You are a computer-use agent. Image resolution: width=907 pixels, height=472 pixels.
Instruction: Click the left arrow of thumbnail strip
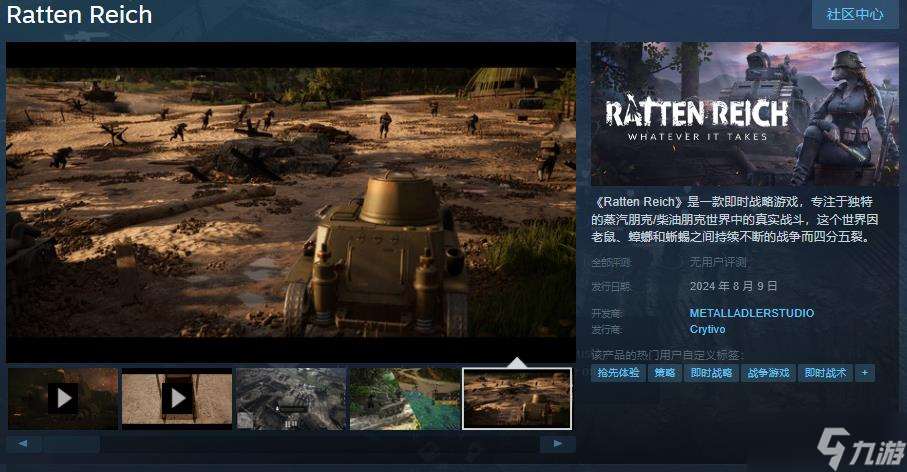coord(23,444)
